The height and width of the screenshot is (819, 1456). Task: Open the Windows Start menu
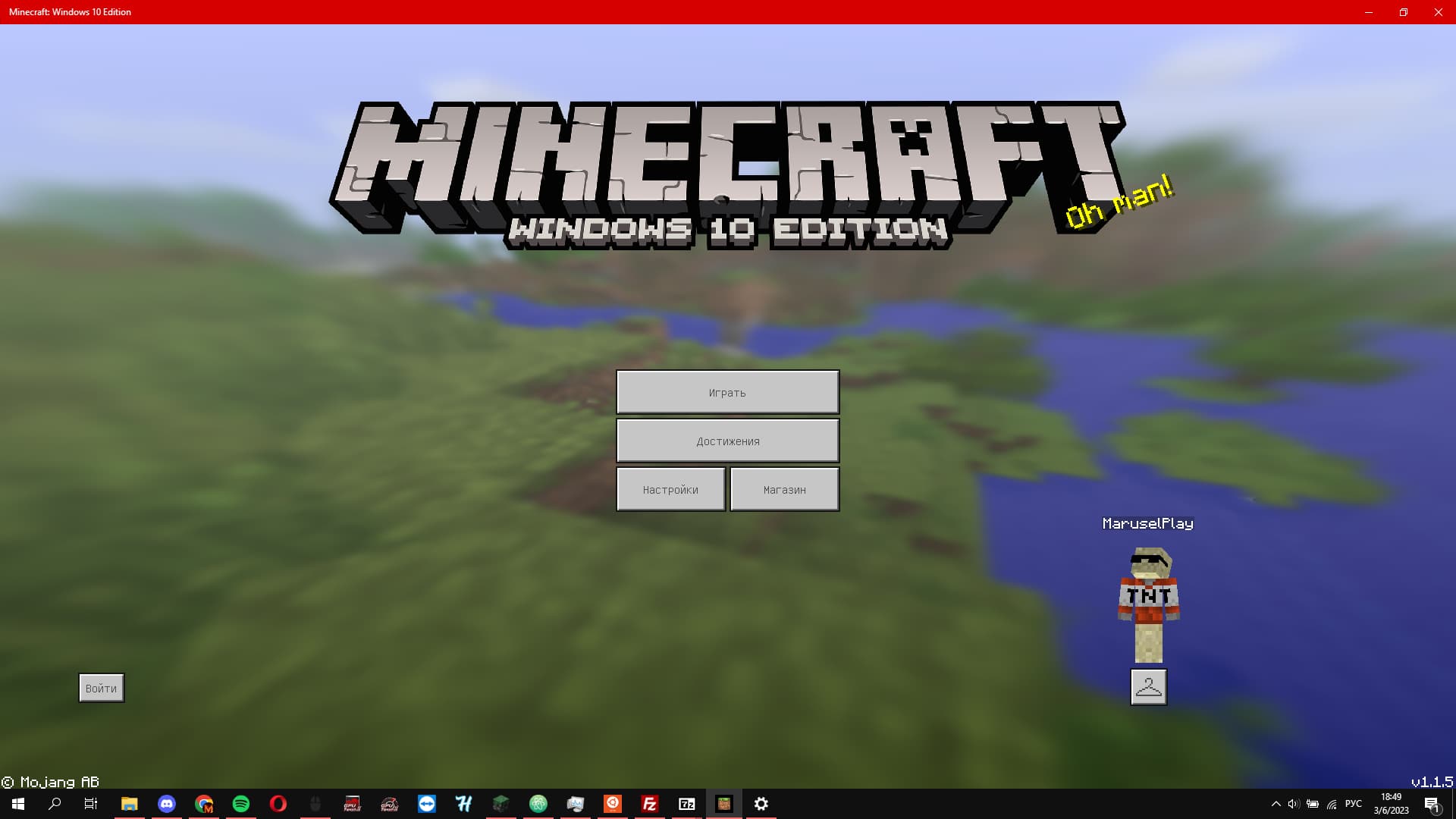pyautogui.click(x=18, y=804)
